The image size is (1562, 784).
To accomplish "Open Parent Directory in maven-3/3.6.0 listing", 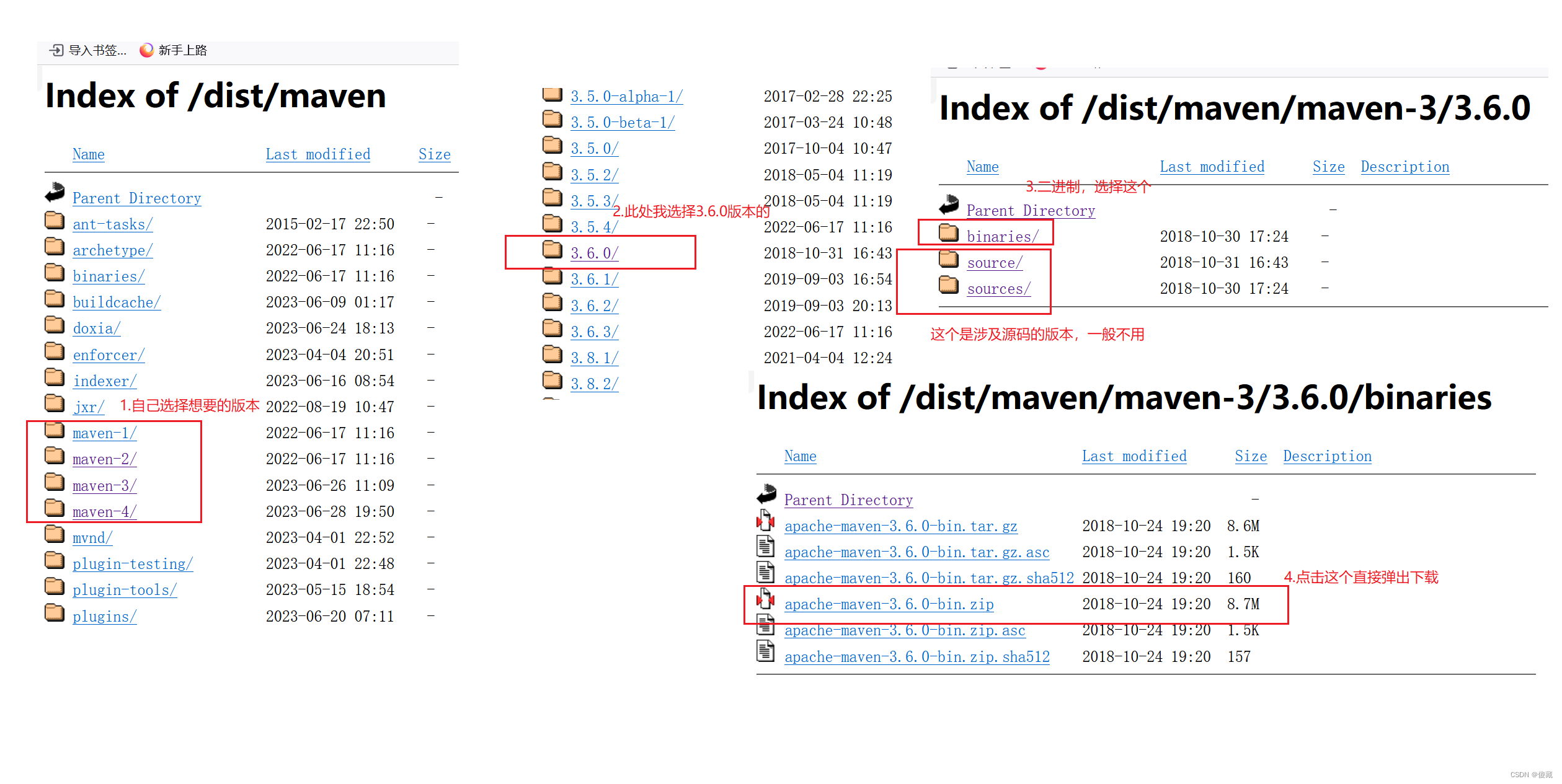I will click(1031, 211).
